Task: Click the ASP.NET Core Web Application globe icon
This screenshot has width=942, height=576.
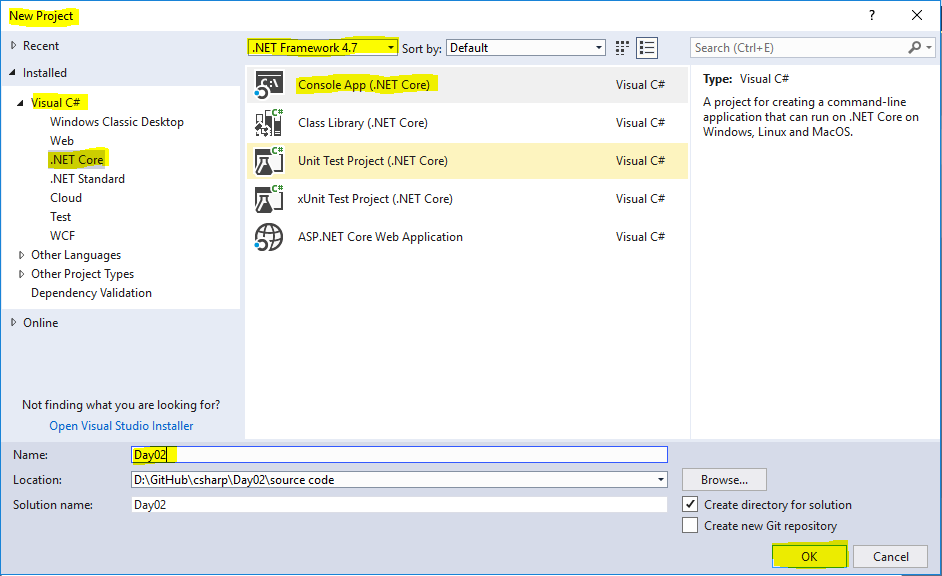Action: (269, 237)
